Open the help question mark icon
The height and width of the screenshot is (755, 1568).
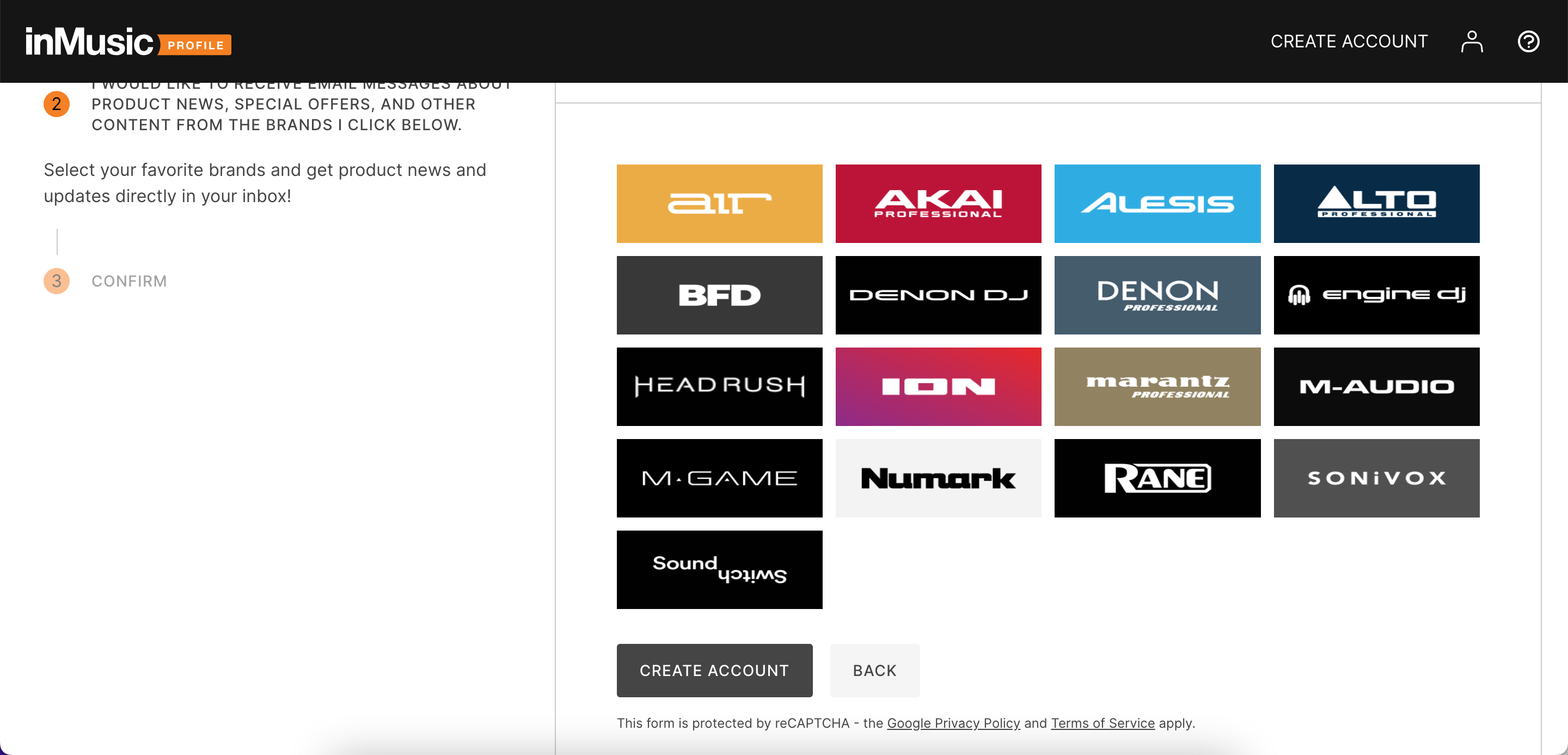point(1528,41)
